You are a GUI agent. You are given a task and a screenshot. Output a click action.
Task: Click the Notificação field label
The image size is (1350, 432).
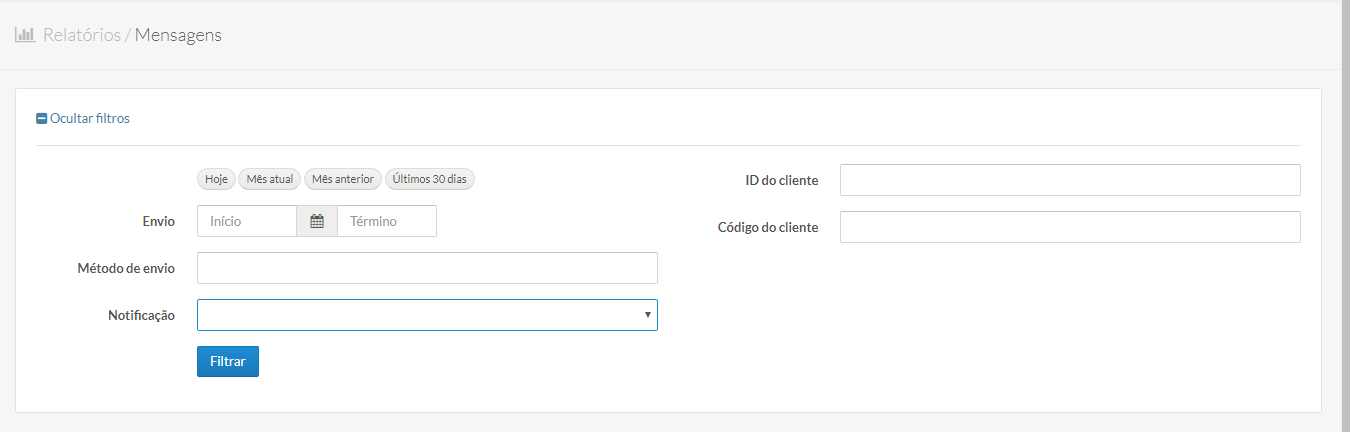[x=141, y=315]
